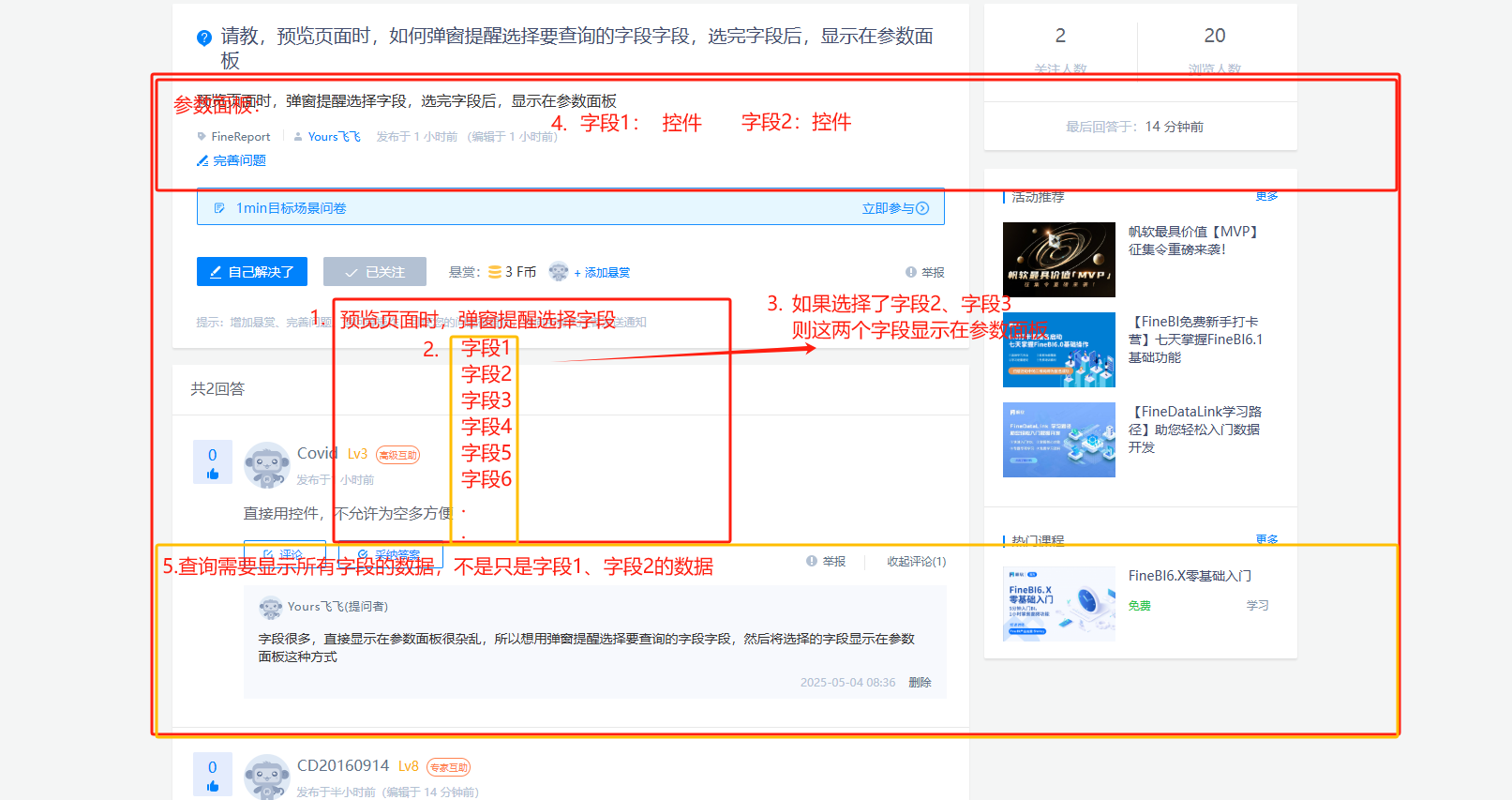Click the Lv3 level label next to Covid
The image size is (1512, 800).
coord(357,454)
